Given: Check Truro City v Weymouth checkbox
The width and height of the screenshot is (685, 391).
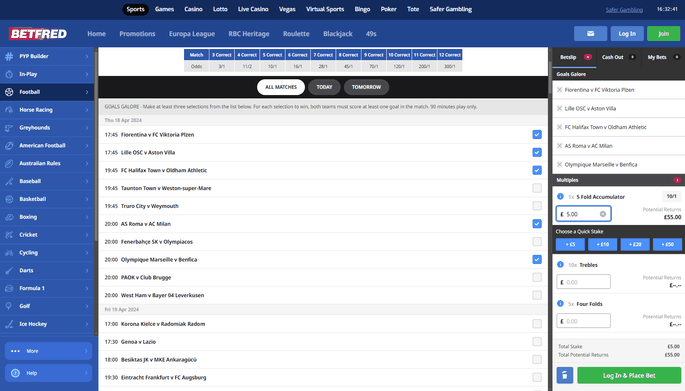Looking at the screenshot, I should (537, 206).
